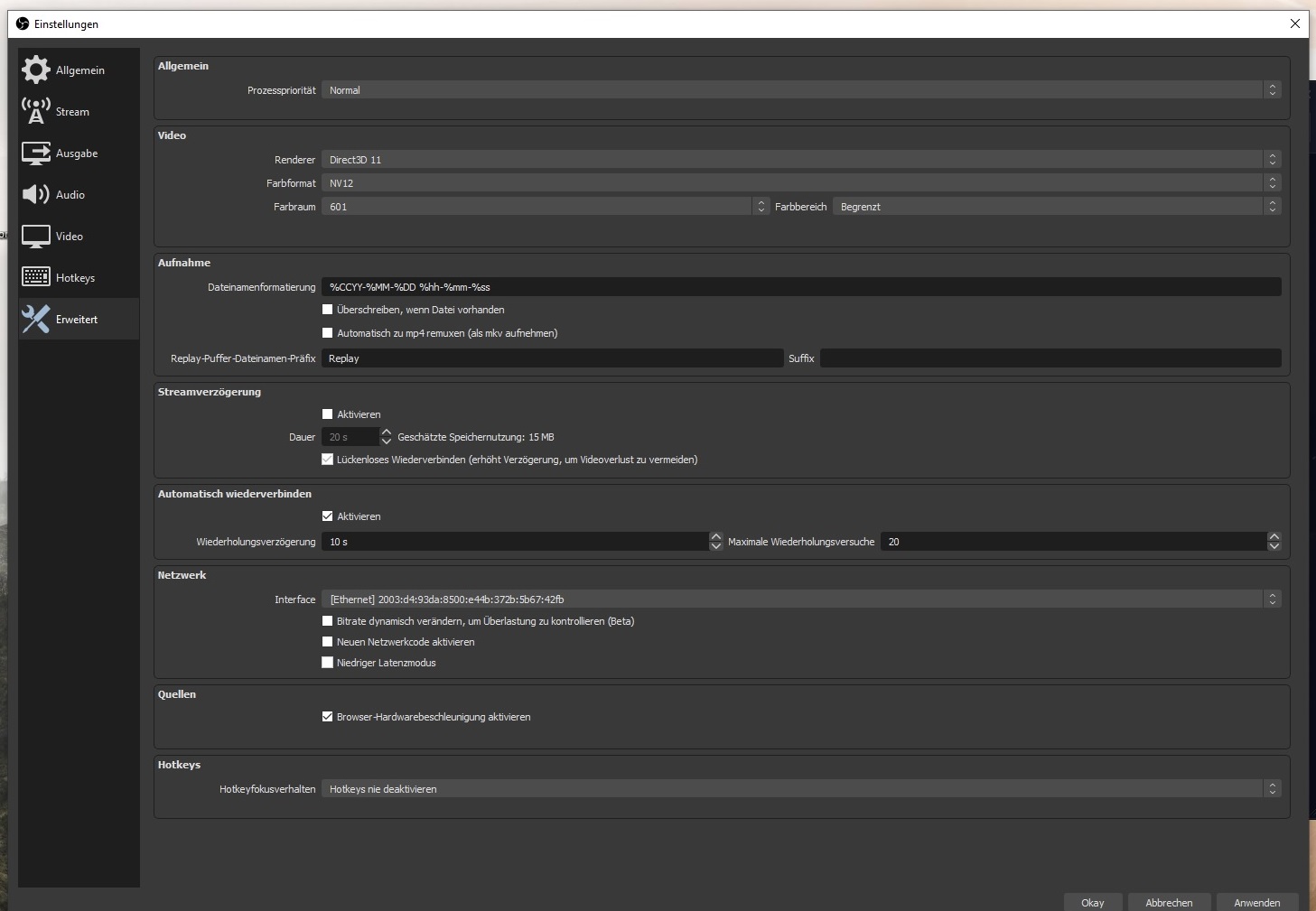Click the Okay button
Viewport: 1316px width, 911px height.
coord(1092,902)
